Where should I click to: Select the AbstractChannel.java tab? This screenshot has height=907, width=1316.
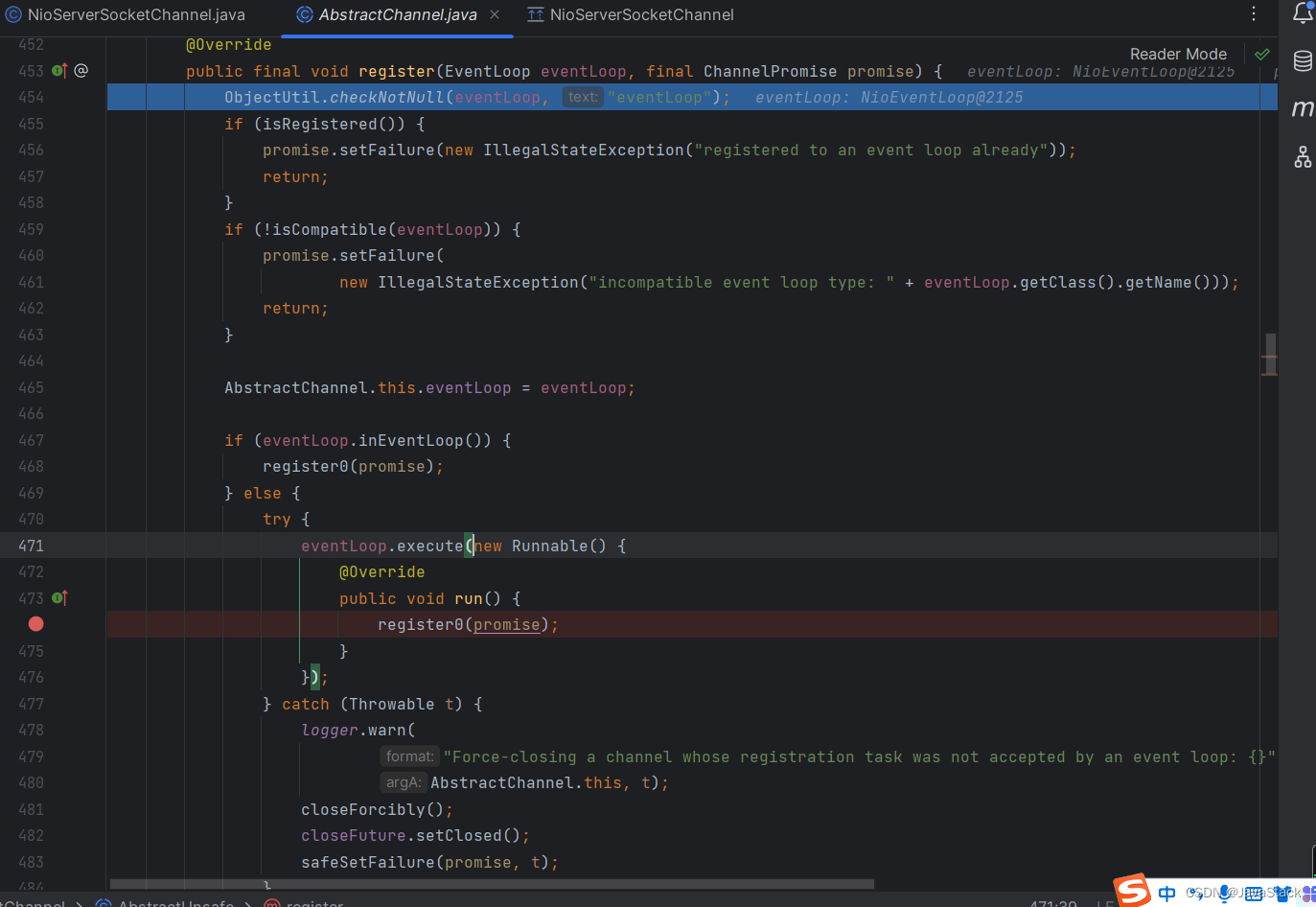click(398, 14)
